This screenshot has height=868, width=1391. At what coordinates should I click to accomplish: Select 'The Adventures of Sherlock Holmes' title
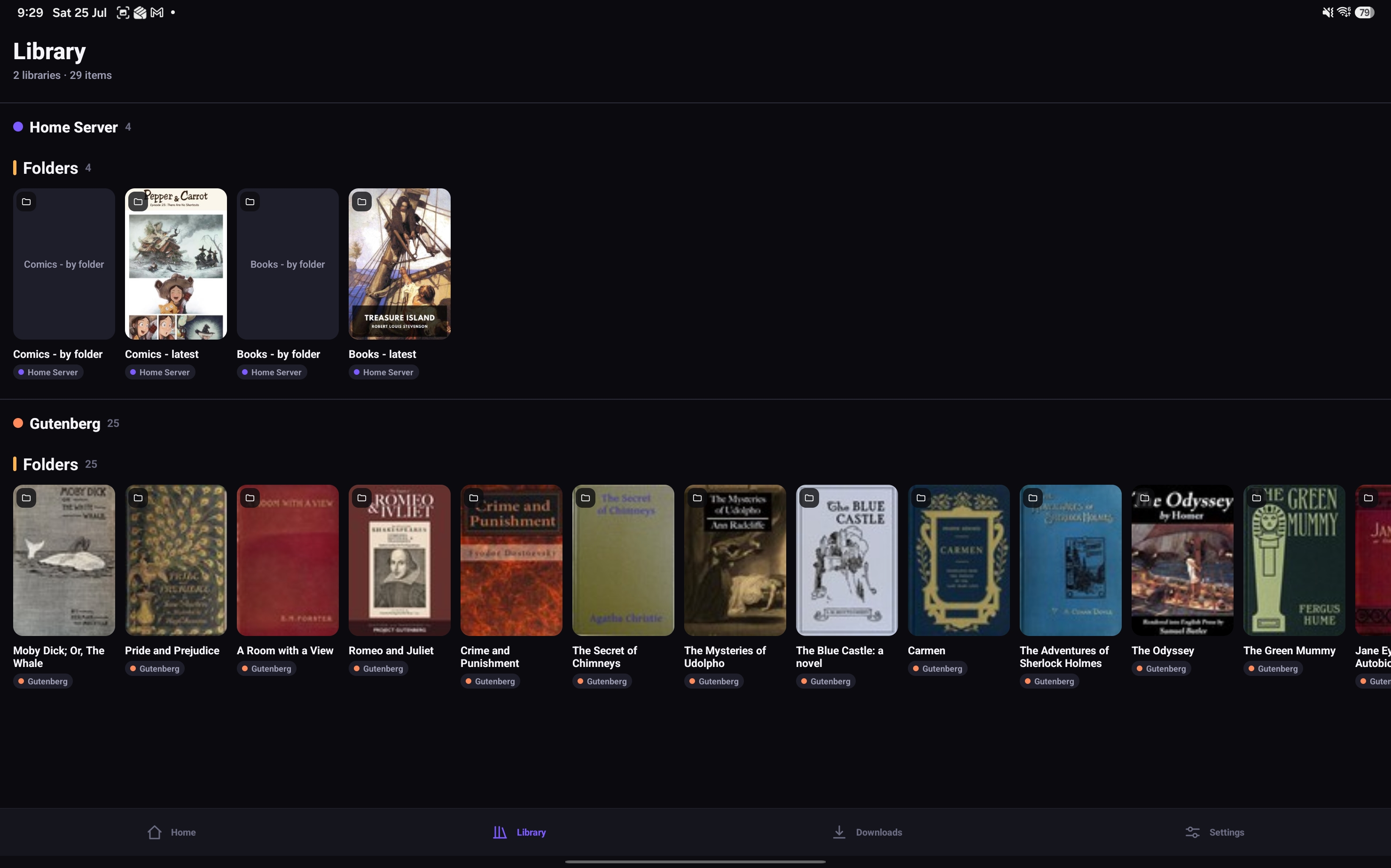[1064, 656]
